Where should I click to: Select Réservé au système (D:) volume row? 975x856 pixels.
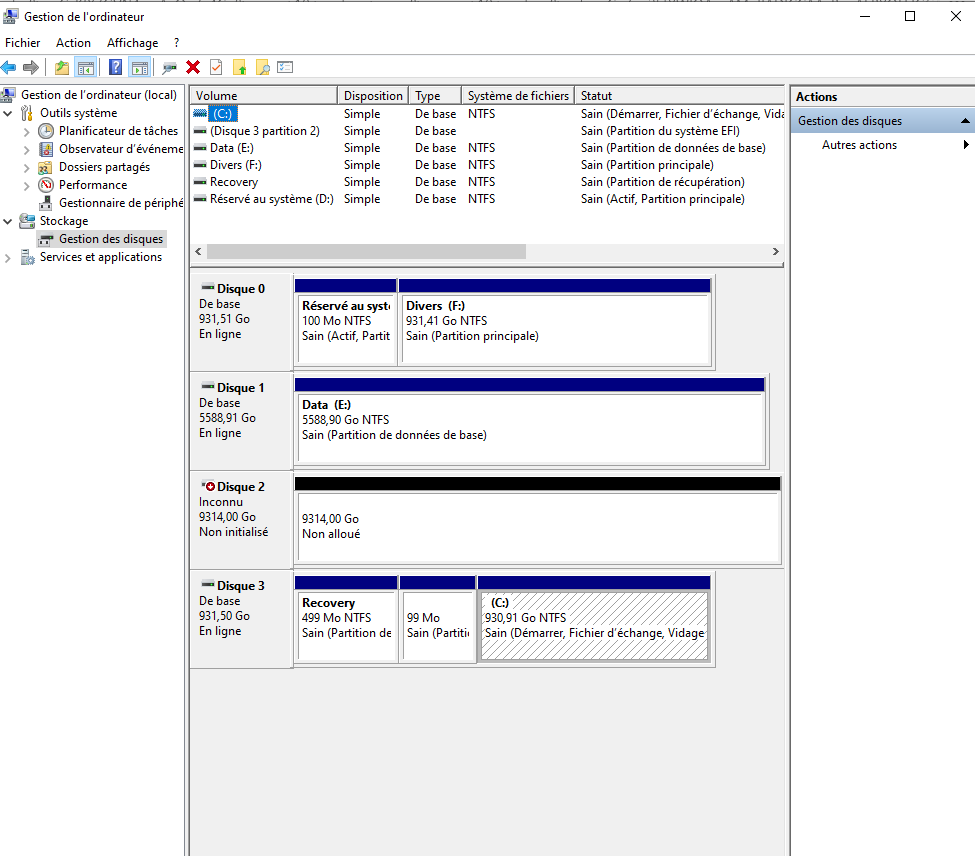[x=487, y=199]
